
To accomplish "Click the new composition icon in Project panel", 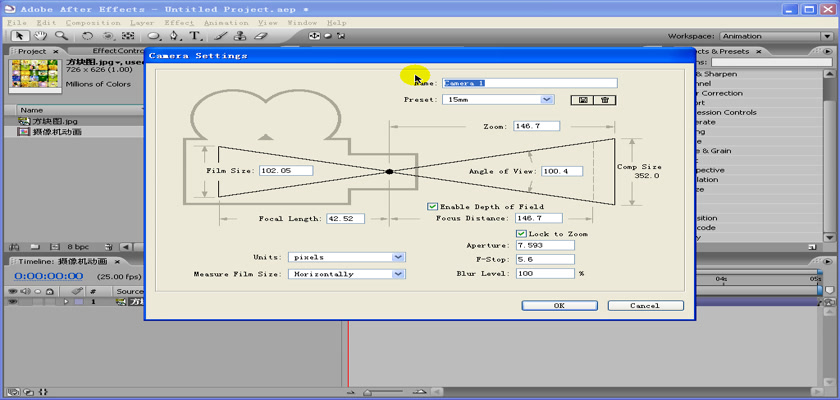I will coord(54,247).
